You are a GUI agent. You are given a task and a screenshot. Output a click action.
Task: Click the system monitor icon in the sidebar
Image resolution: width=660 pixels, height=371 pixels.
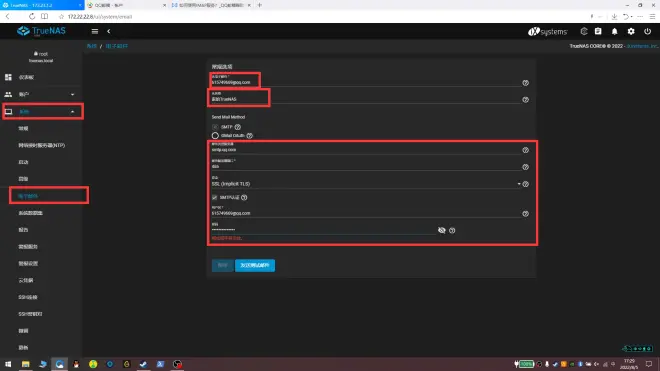point(8,112)
